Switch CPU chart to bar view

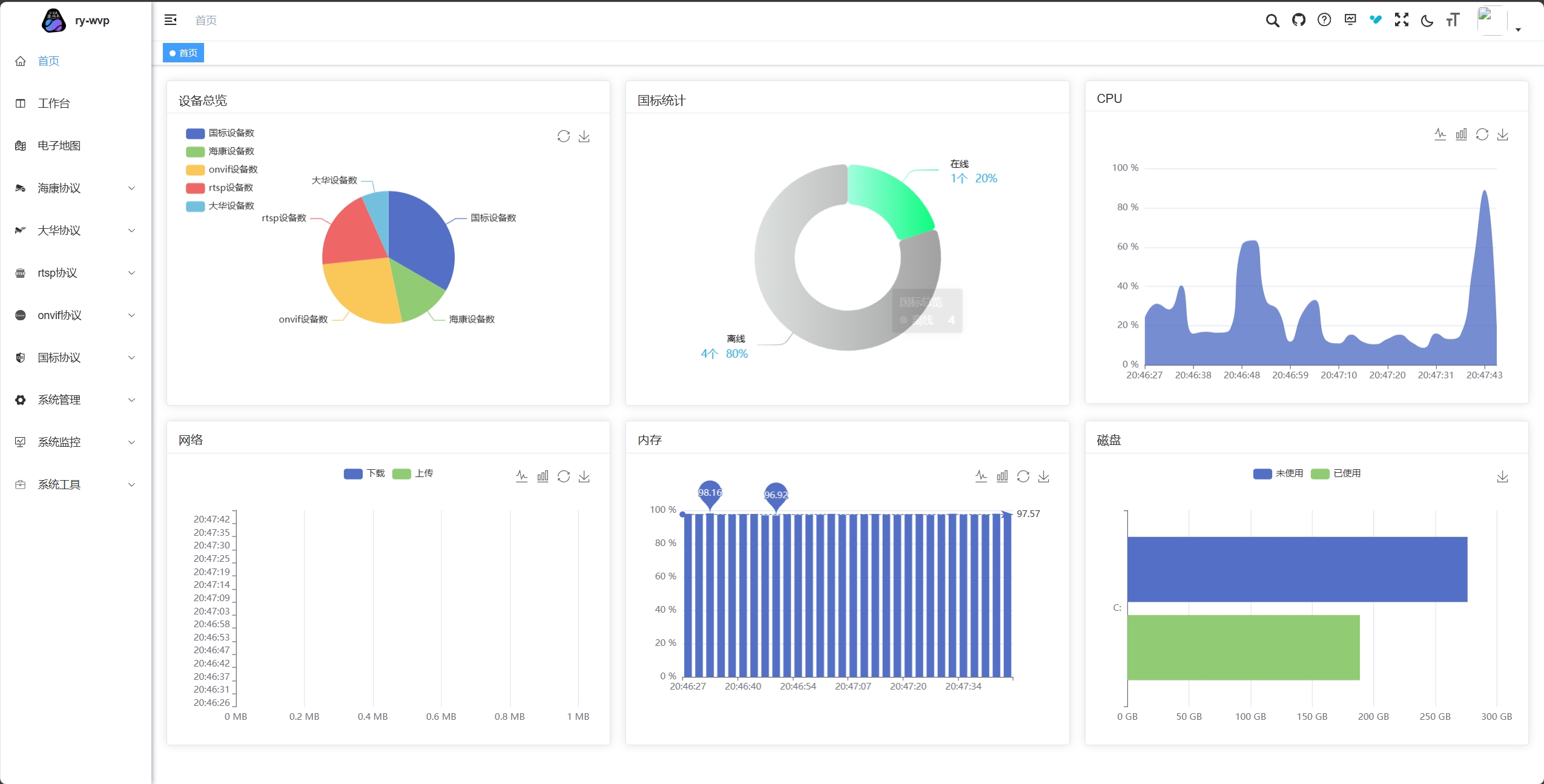point(1461,134)
